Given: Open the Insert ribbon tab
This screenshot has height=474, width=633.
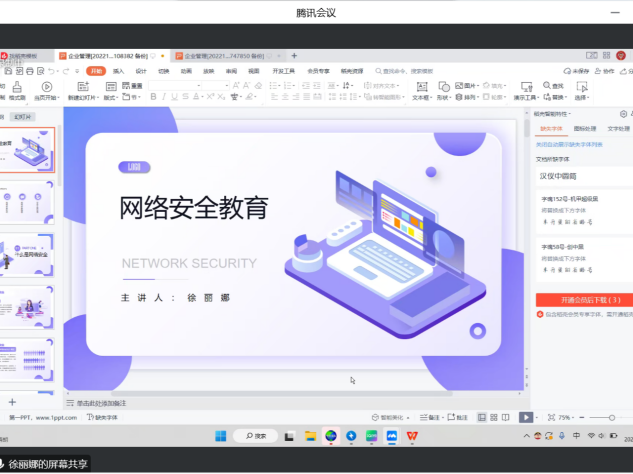Looking at the screenshot, I should [x=118, y=71].
